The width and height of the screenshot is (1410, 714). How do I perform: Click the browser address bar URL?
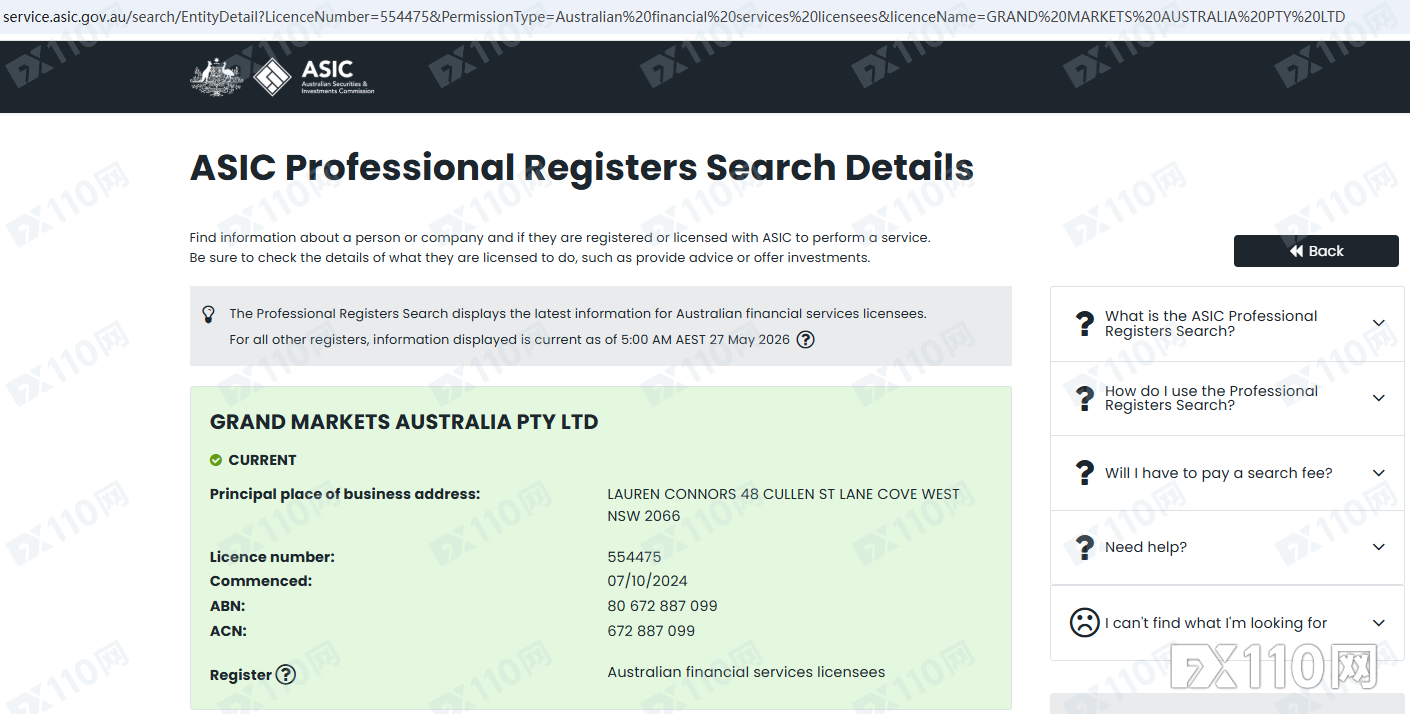pos(674,17)
